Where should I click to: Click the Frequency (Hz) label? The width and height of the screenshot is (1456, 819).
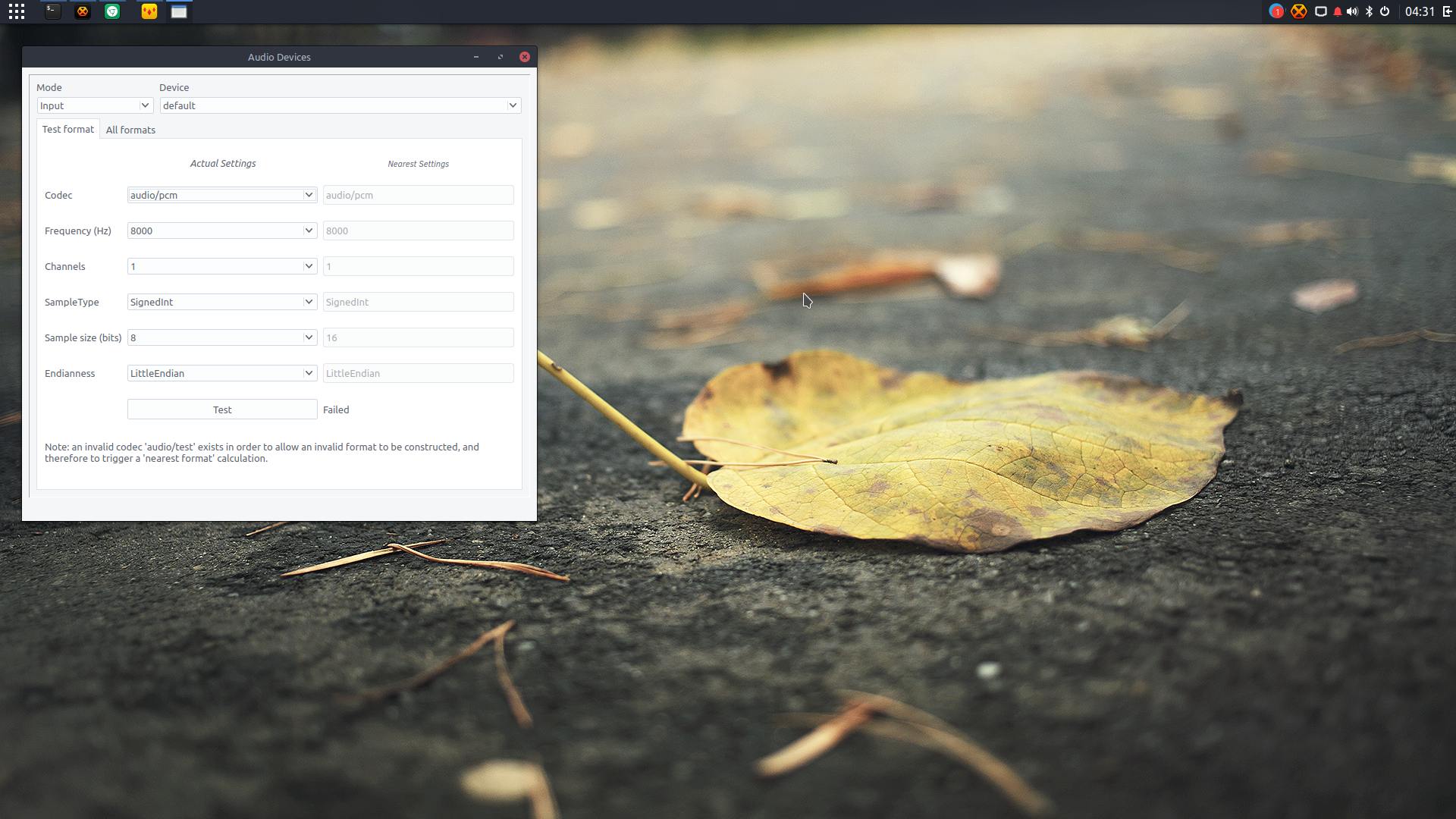[x=78, y=231]
